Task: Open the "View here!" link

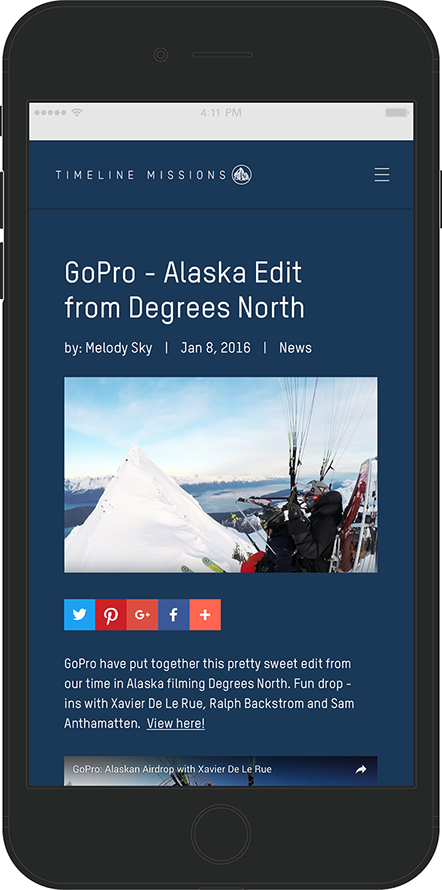Action: pyautogui.click(x=176, y=724)
